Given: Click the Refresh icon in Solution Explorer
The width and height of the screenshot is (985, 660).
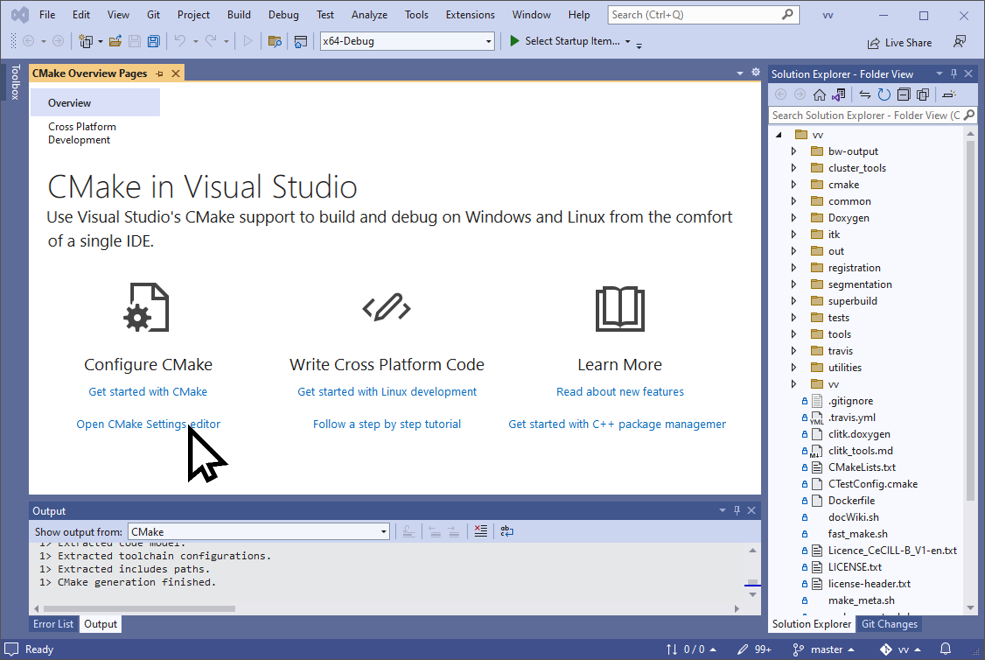Looking at the screenshot, I should click(884, 95).
